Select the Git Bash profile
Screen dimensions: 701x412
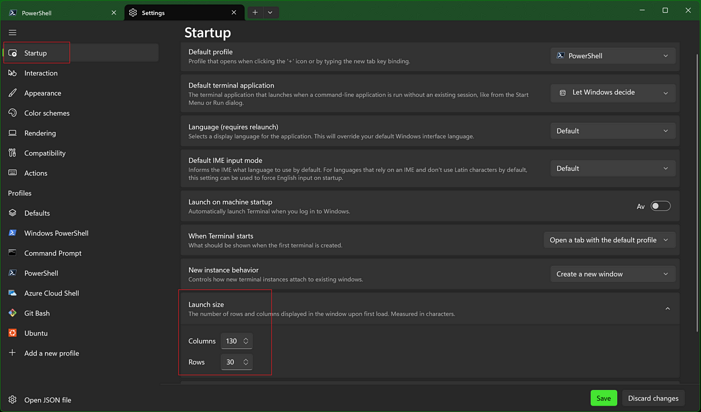[x=80, y=313]
